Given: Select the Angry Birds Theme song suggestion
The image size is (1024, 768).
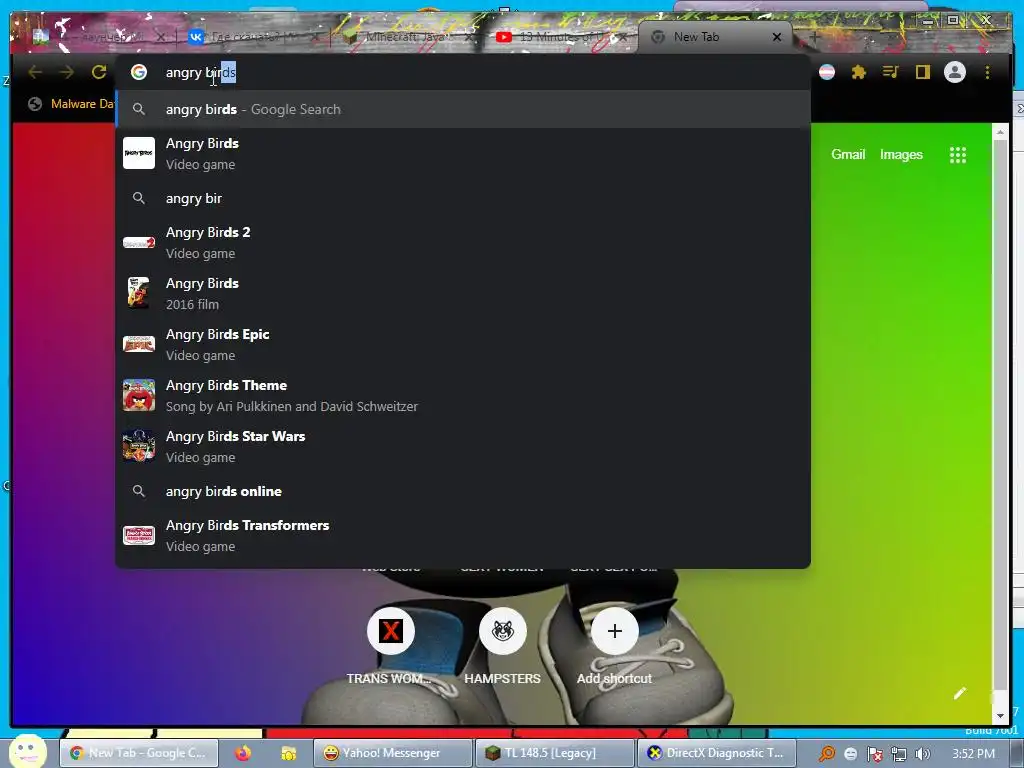Looking at the screenshot, I should [x=463, y=395].
